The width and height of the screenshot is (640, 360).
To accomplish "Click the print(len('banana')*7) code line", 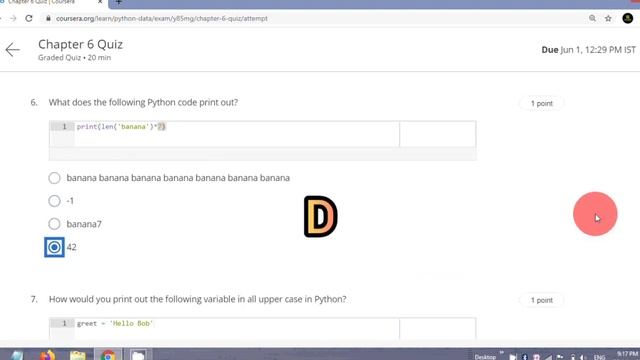I will [121, 127].
